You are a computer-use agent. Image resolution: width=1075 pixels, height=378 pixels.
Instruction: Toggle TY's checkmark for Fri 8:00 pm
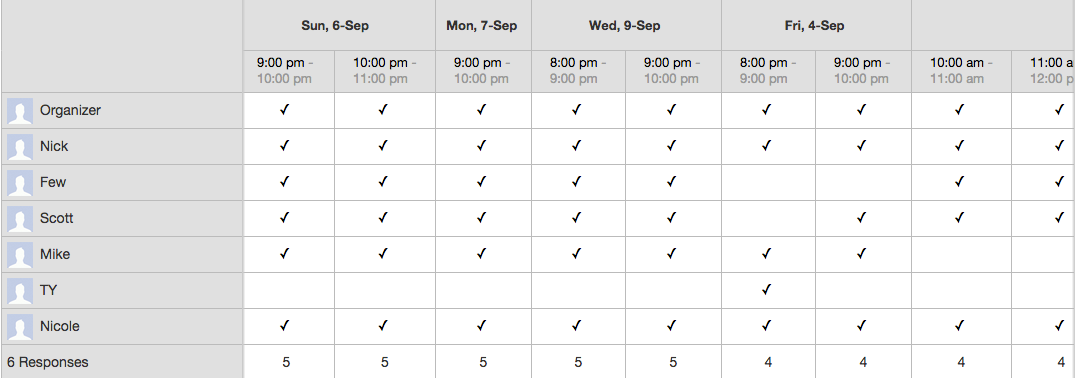click(x=766, y=290)
